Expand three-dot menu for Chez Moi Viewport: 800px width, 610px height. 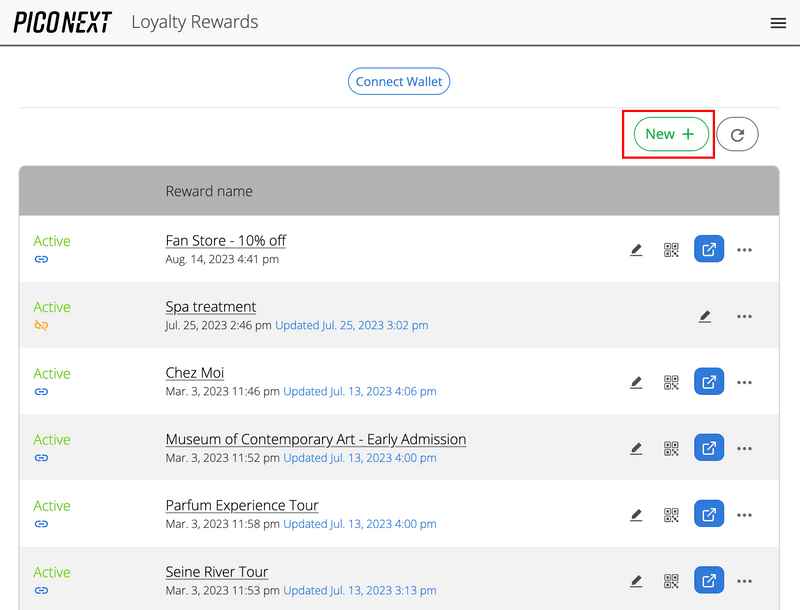744,382
